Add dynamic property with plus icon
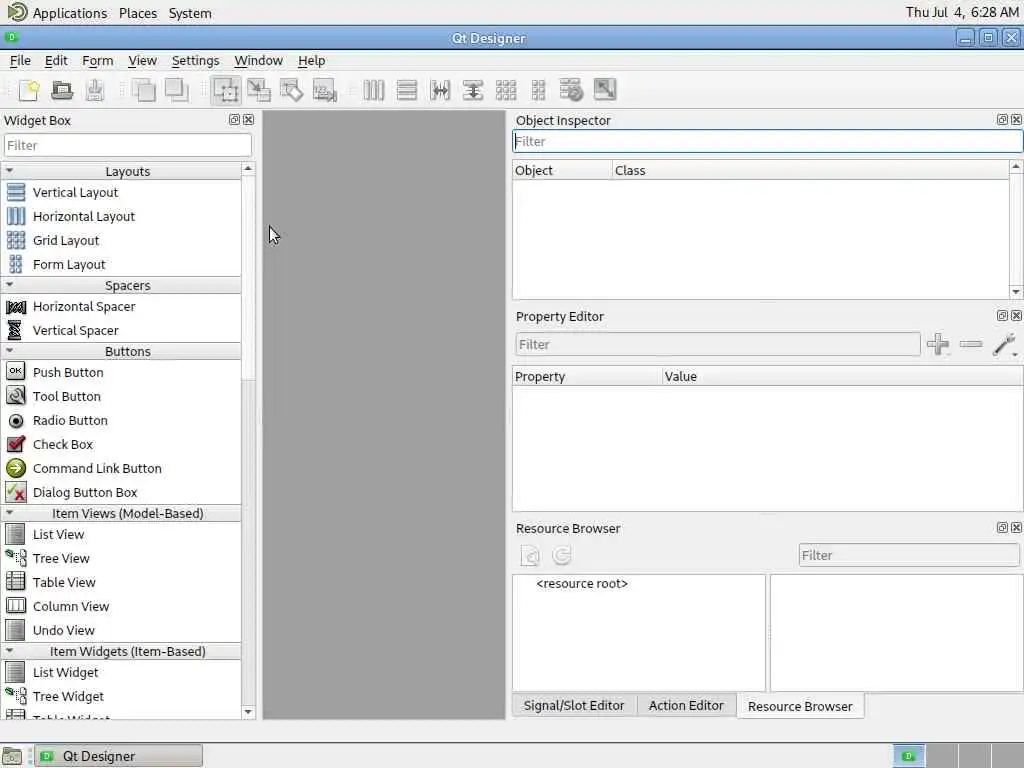1024x768 pixels. tap(938, 344)
